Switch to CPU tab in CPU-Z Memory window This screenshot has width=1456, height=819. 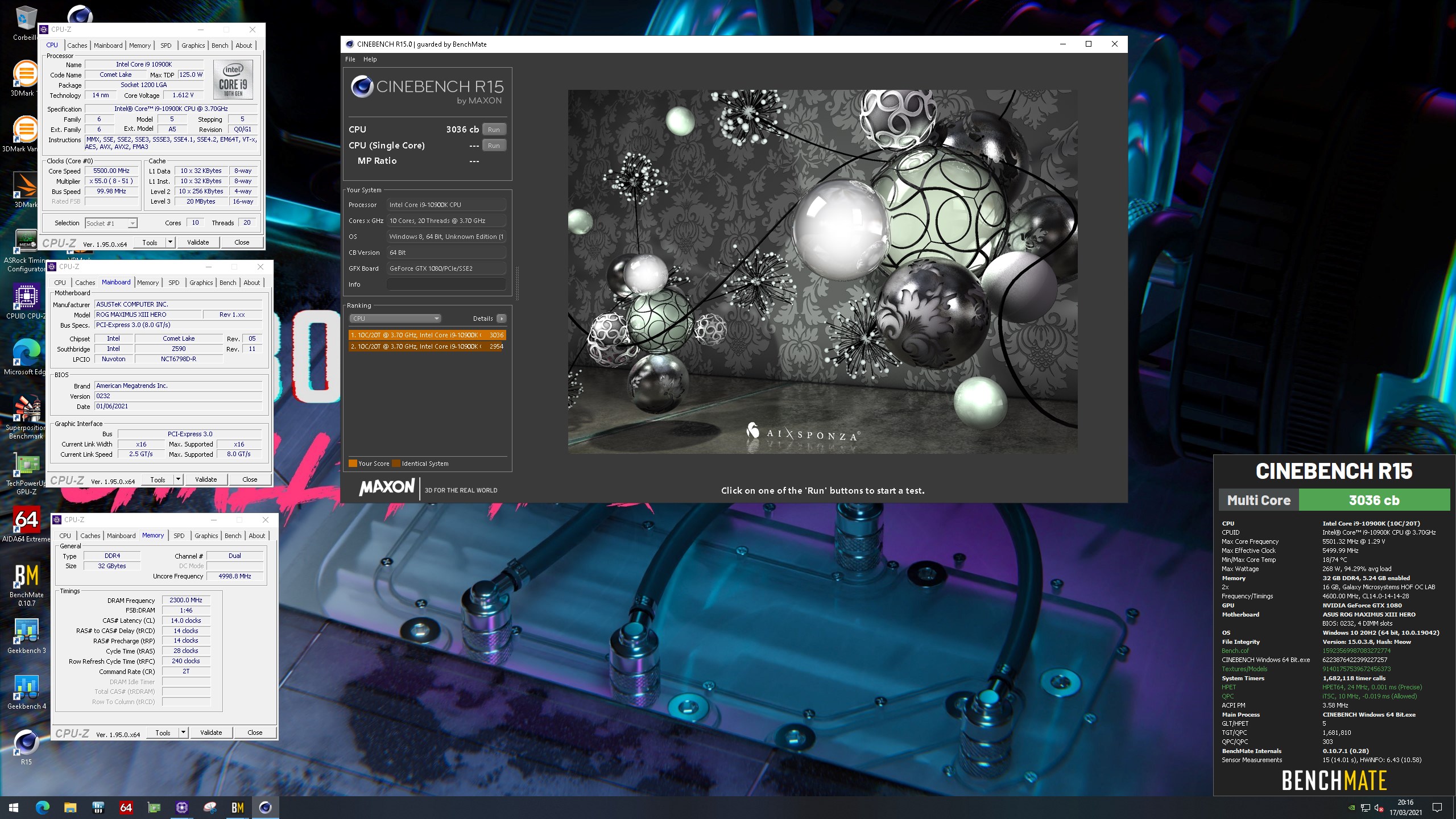[65, 536]
